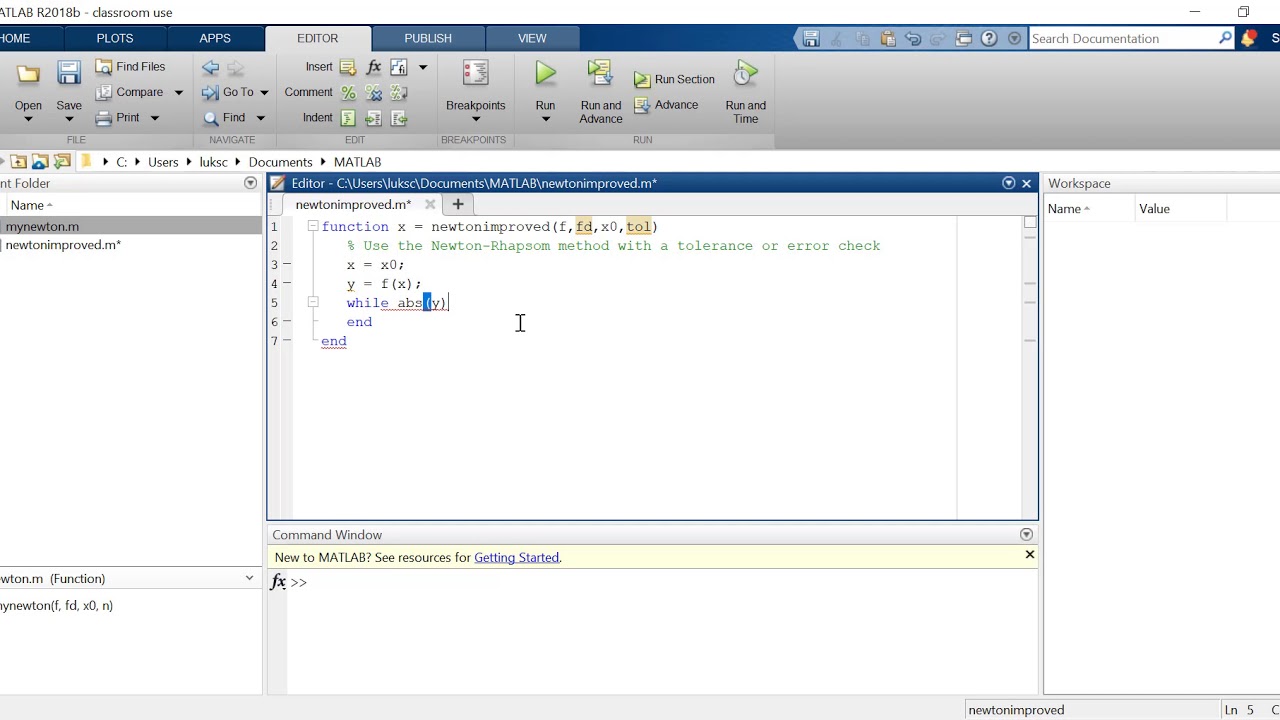Switch to the VIEW tab

(532, 38)
